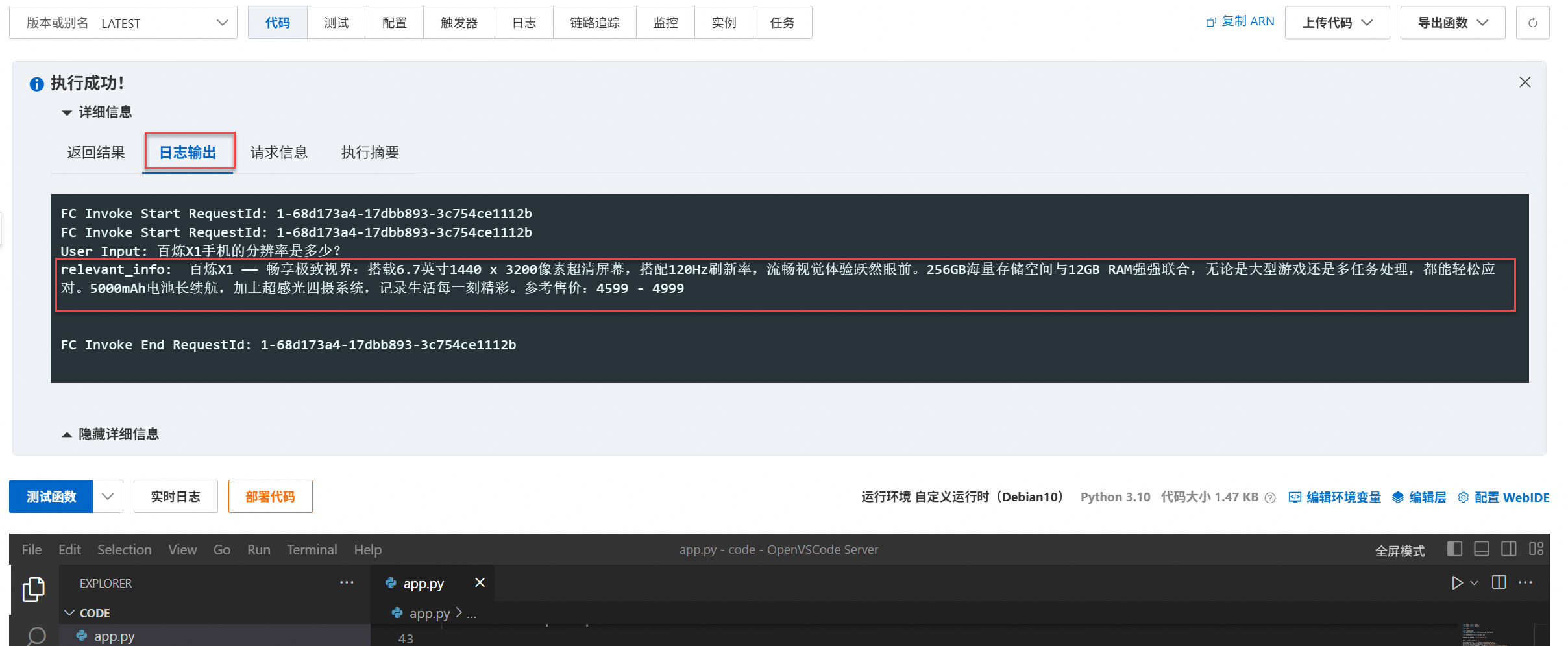The height and width of the screenshot is (646, 1568).
Task: Open the Edit menu in the editor
Action: point(69,549)
